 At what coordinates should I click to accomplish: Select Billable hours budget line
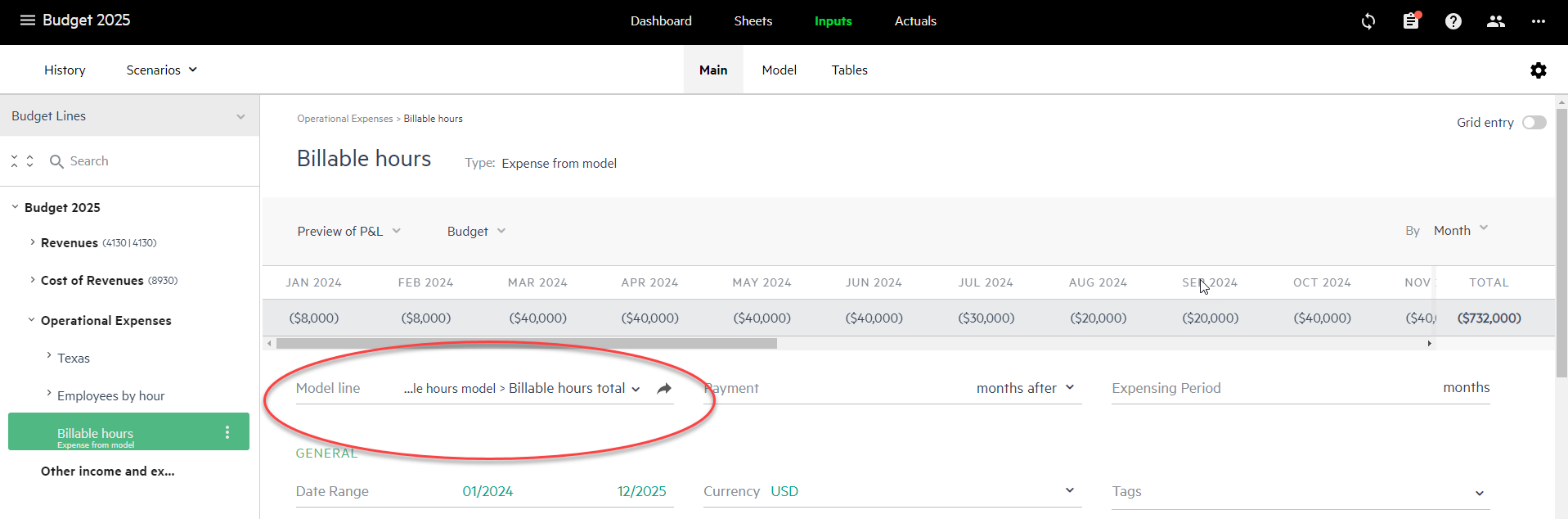click(128, 431)
